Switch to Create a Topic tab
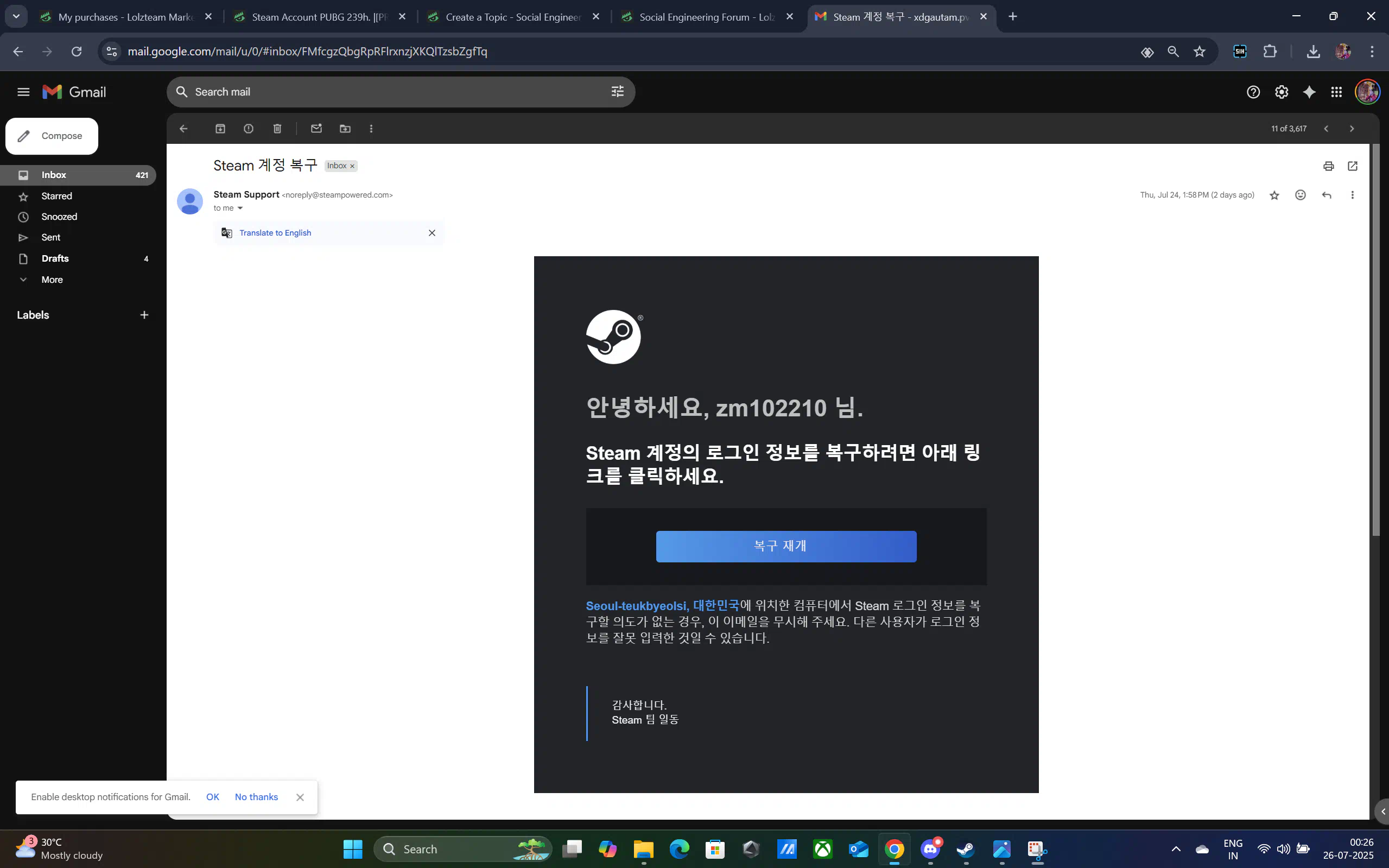 (x=514, y=17)
